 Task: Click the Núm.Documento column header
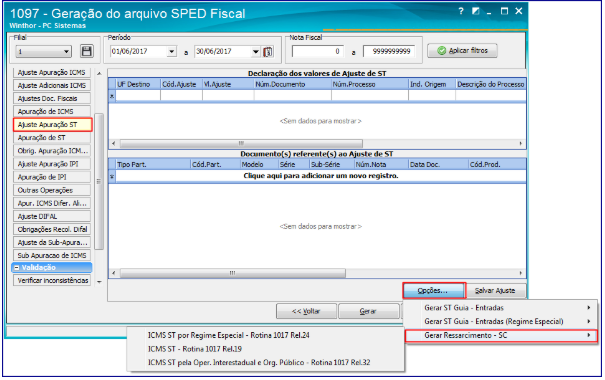(x=292, y=84)
